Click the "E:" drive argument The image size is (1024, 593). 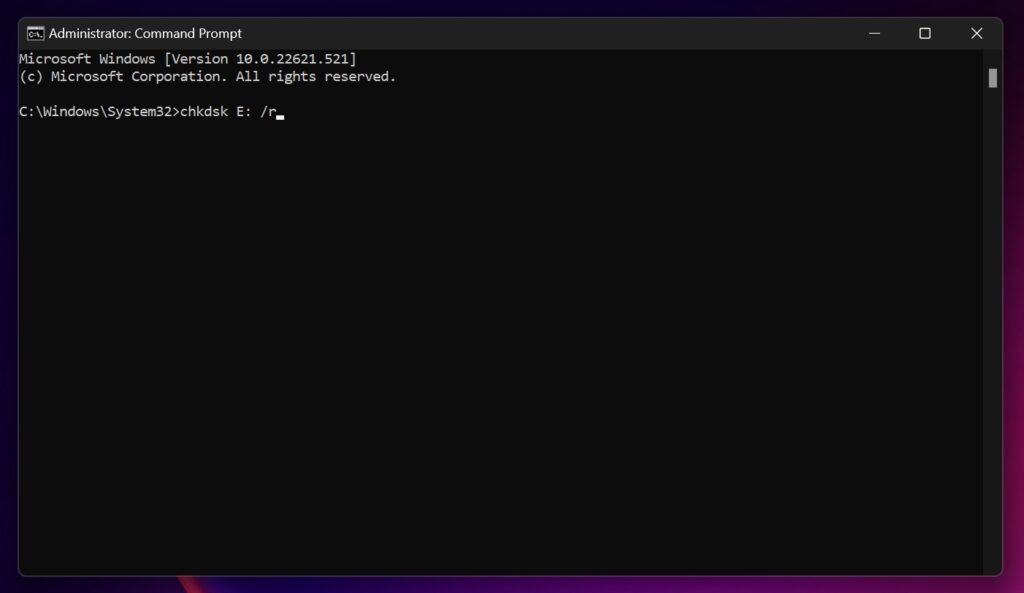click(x=243, y=112)
